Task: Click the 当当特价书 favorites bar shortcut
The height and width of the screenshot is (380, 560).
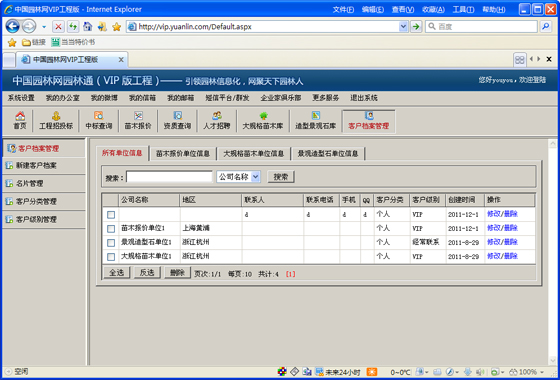Action: coord(74,42)
